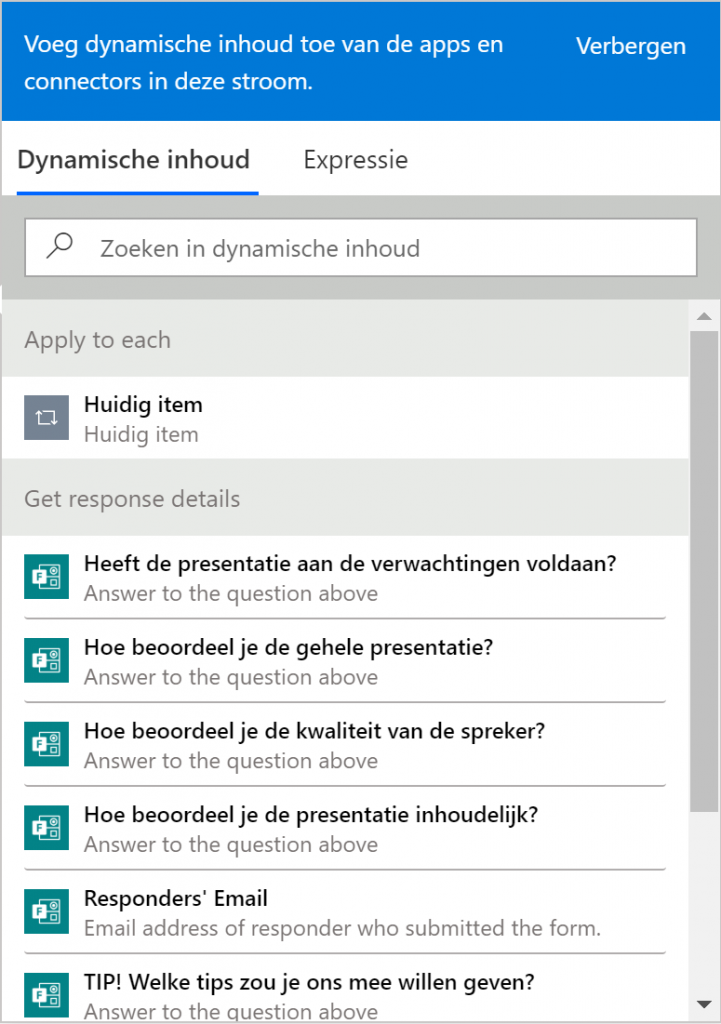This screenshot has height=1024, width=721.
Task: Click the scrollbar down arrow
Action: point(704,1004)
